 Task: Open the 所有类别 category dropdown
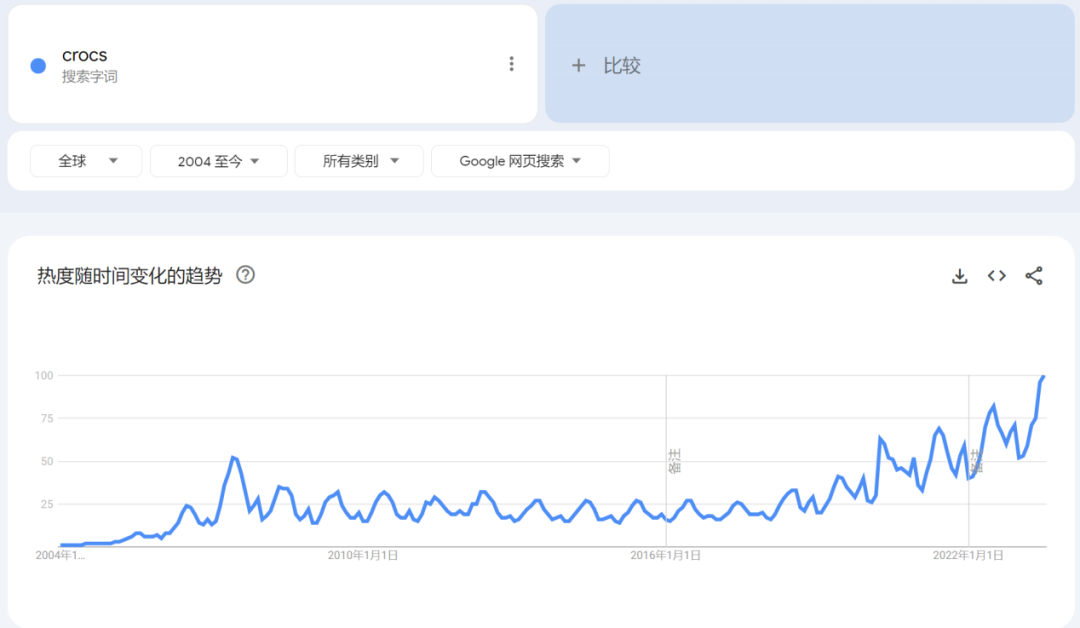coord(359,160)
